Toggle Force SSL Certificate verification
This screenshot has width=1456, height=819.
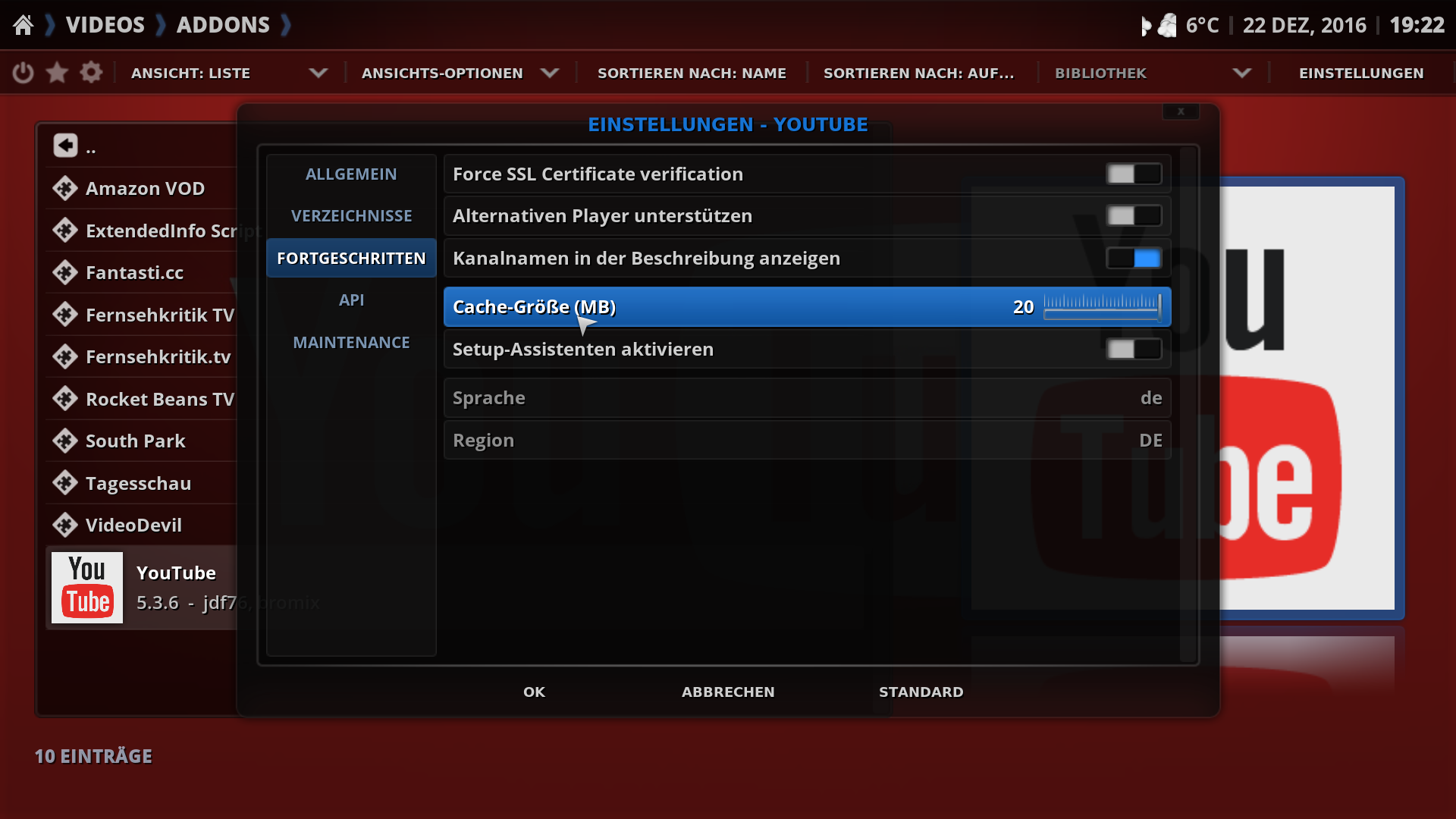click(x=1134, y=174)
